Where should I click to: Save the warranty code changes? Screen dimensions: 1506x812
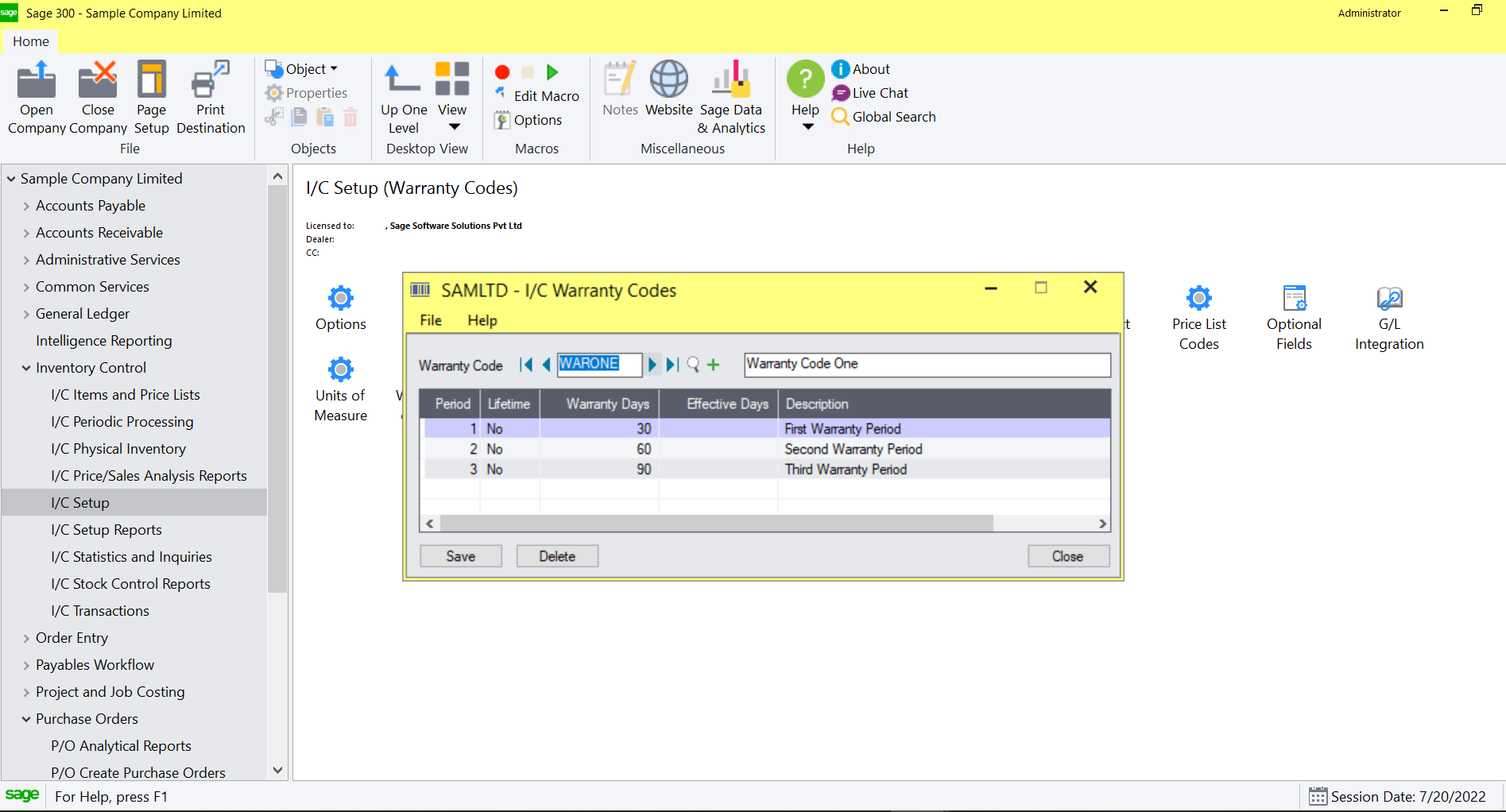point(460,555)
